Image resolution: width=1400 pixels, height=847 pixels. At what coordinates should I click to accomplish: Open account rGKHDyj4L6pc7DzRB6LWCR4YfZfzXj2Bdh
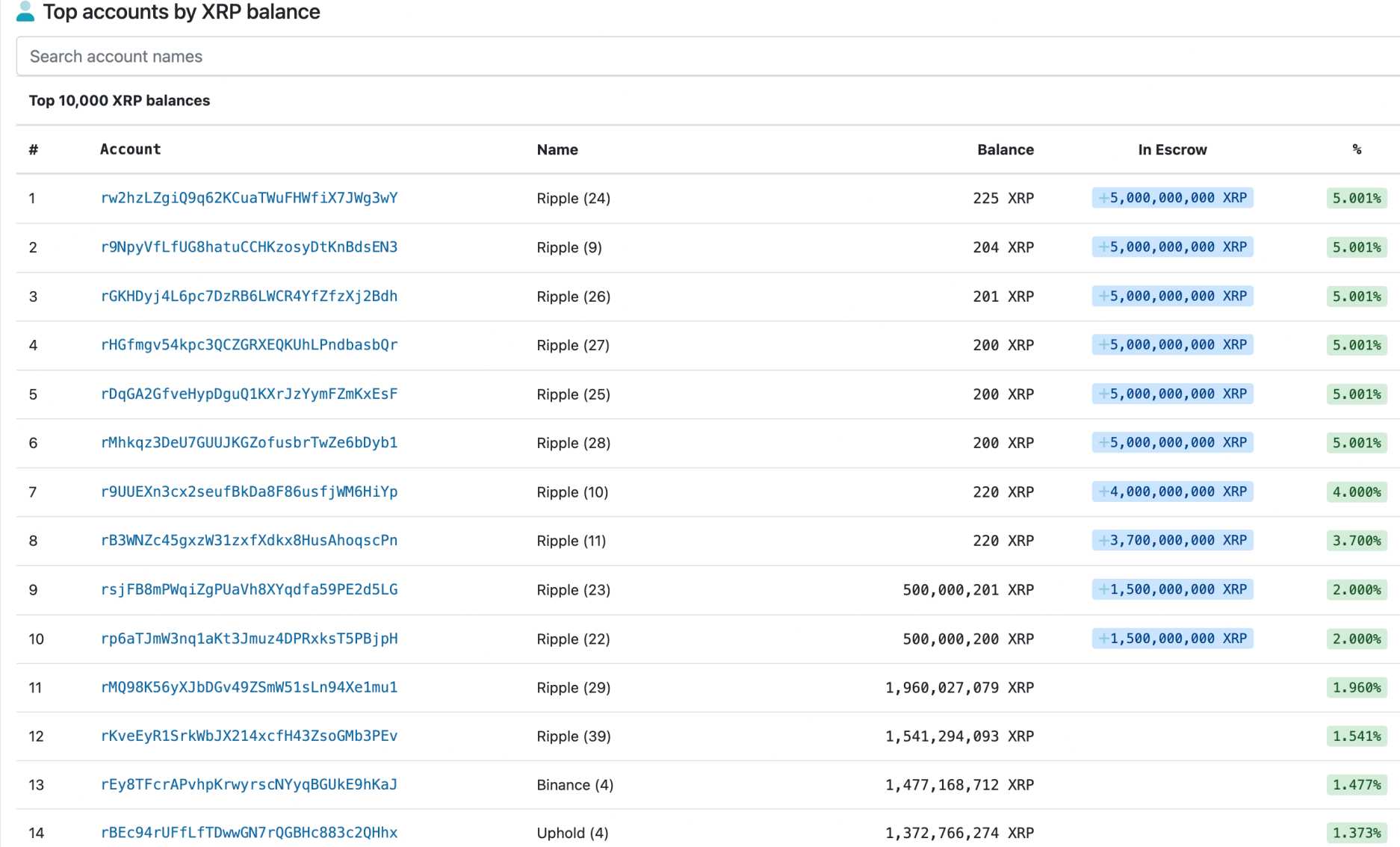249,297
